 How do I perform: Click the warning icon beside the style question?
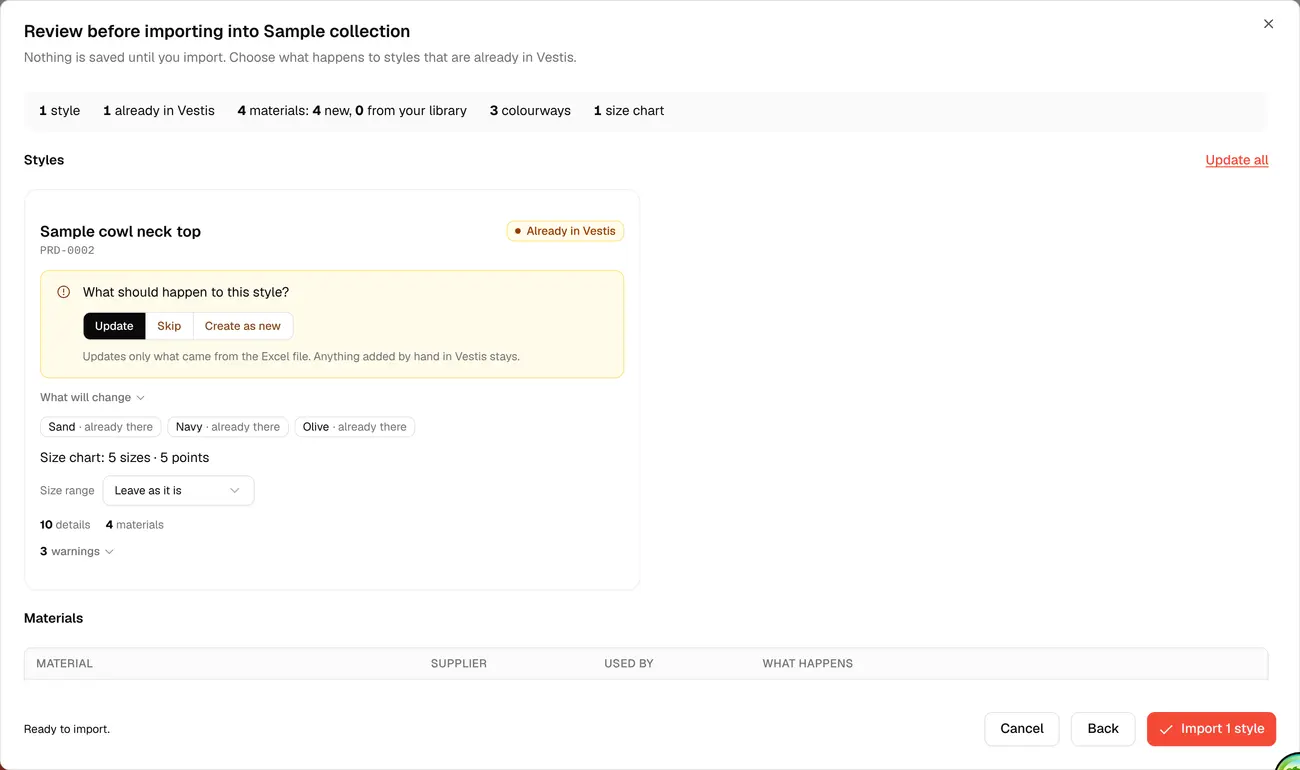64,292
